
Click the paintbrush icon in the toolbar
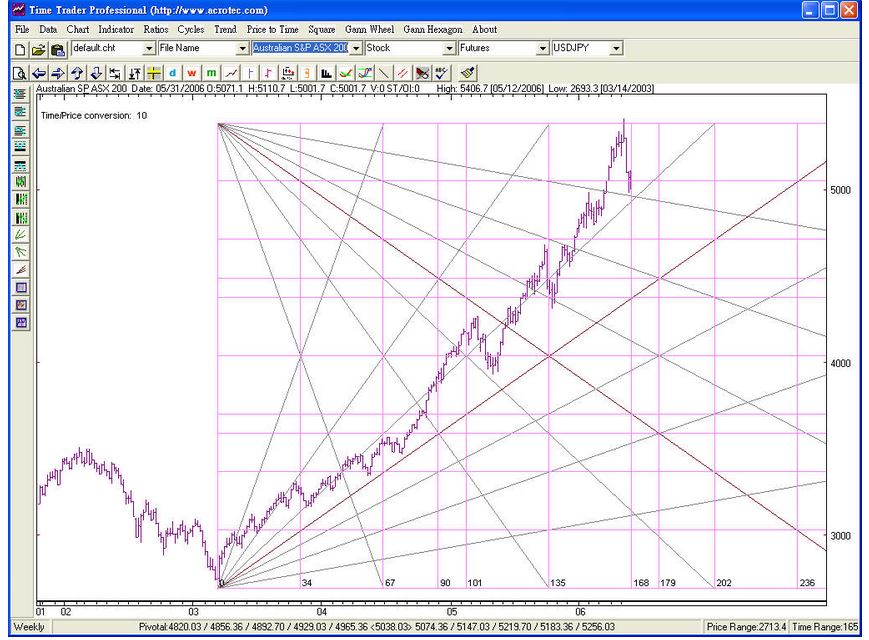click(467, 73)
